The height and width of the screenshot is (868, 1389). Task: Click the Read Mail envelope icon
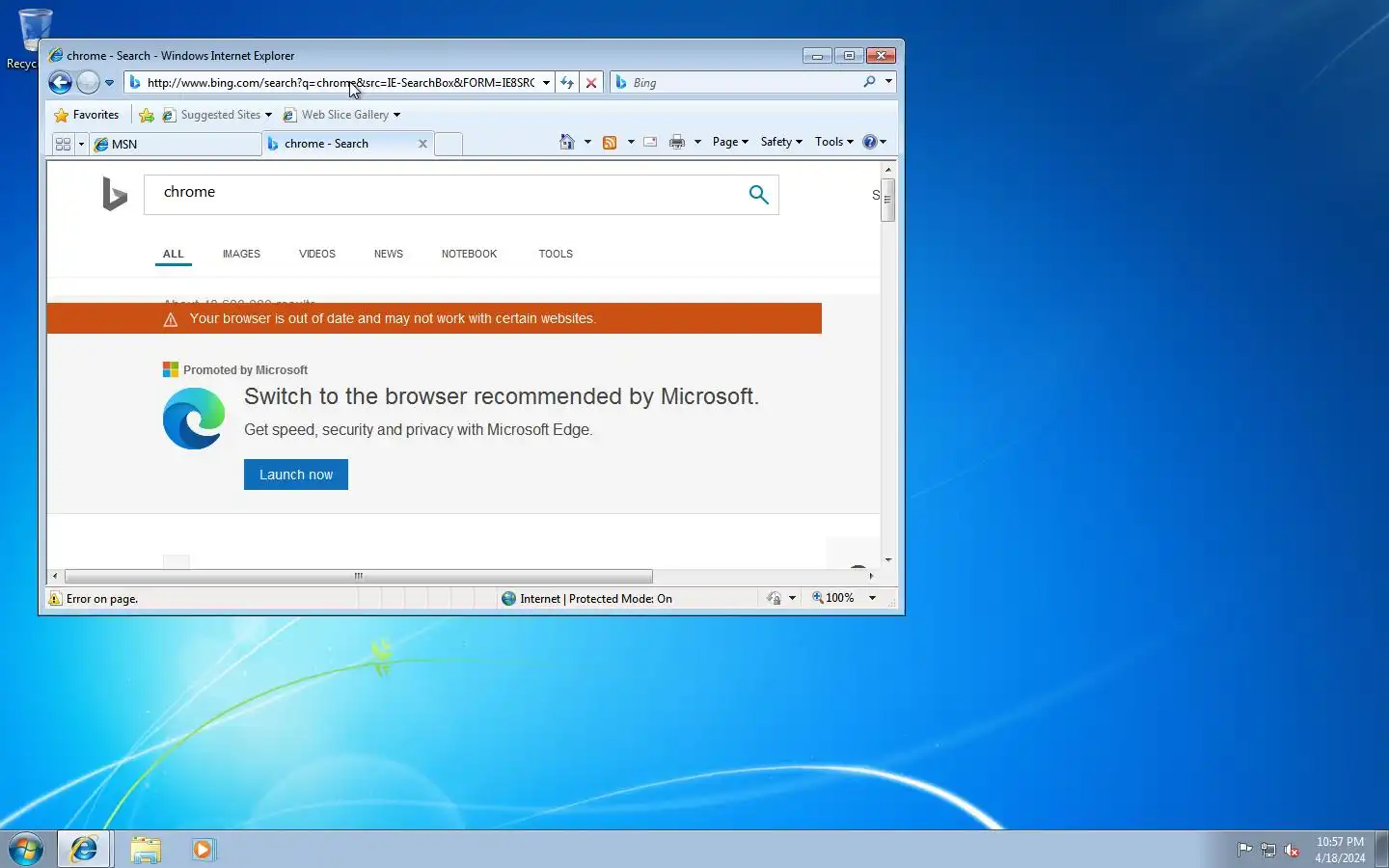click(650, 142)
